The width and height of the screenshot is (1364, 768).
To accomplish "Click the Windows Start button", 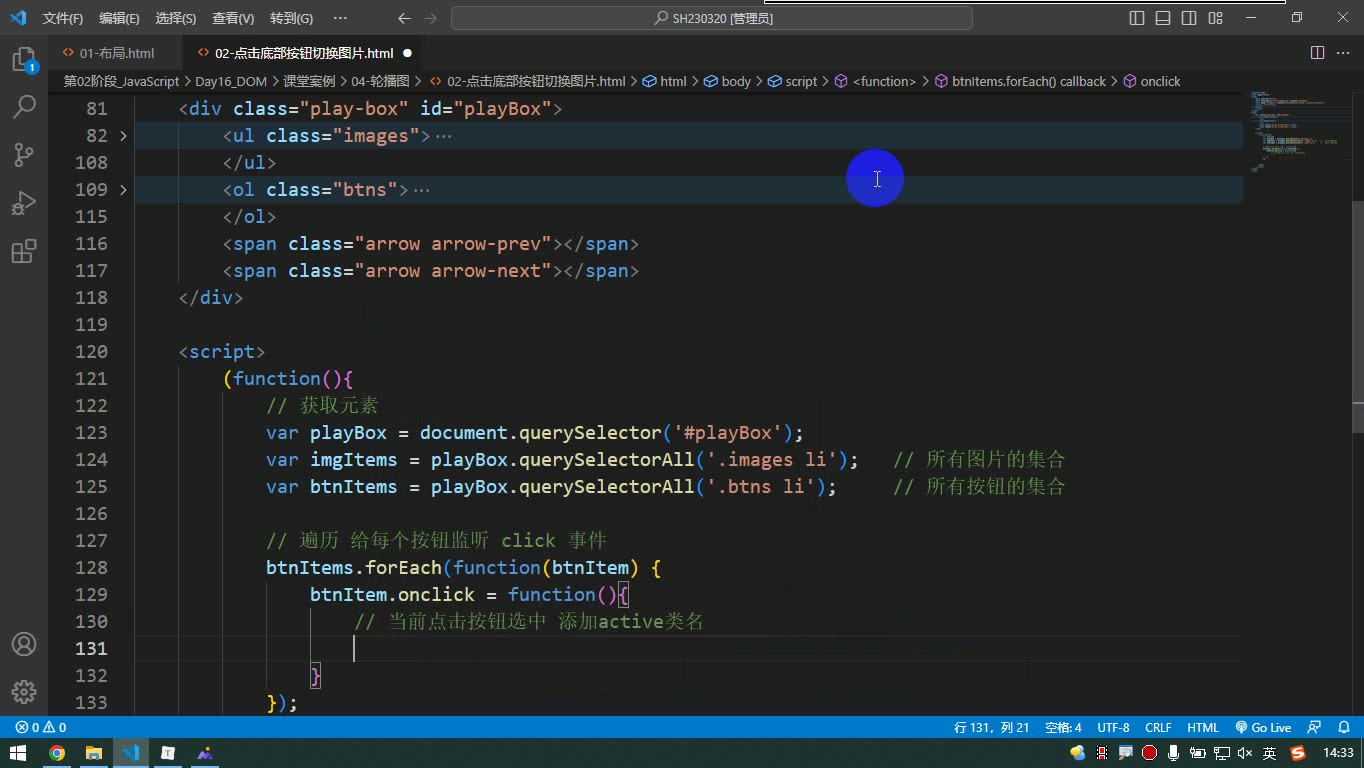I will coord(18,753).
